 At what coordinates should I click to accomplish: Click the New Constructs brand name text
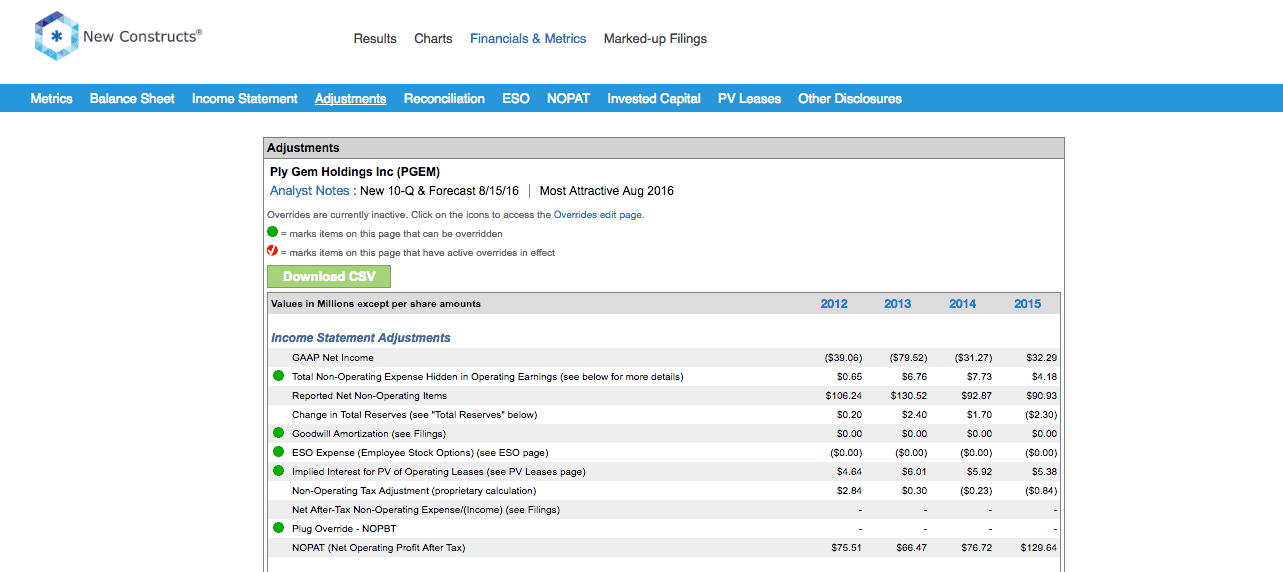(x=142, y=36)
